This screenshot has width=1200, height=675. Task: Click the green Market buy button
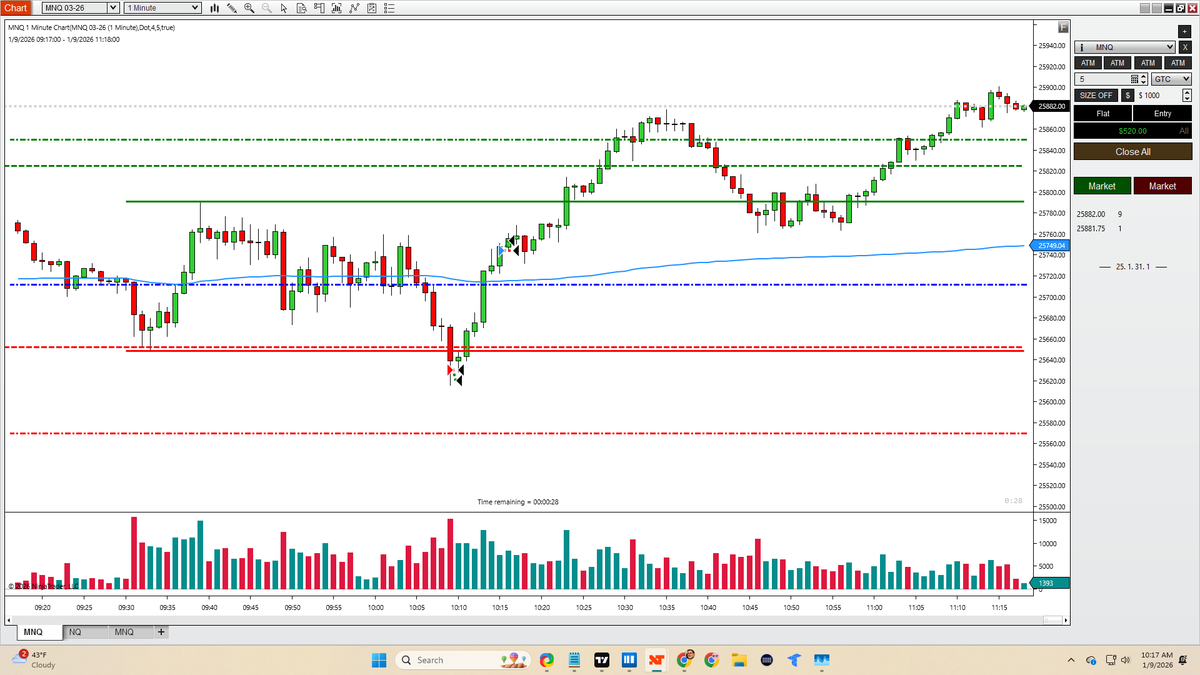click(1102, 186)
